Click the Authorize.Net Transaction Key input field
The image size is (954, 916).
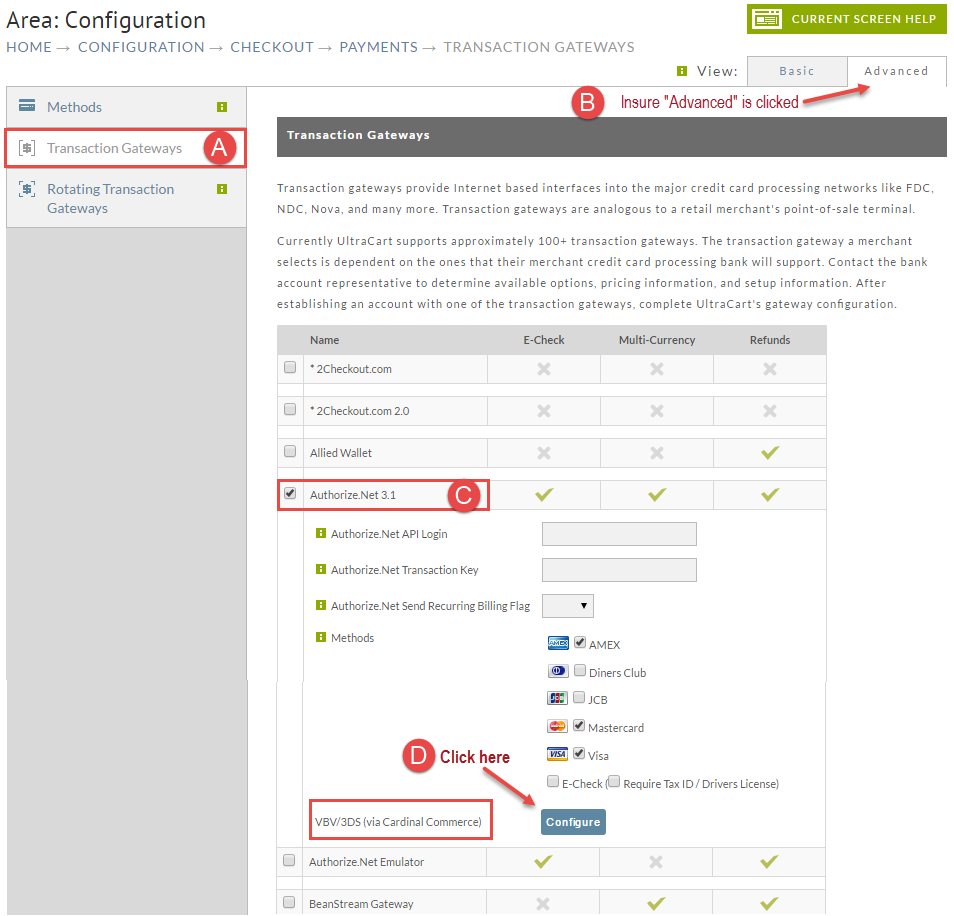tap(619, 570)
